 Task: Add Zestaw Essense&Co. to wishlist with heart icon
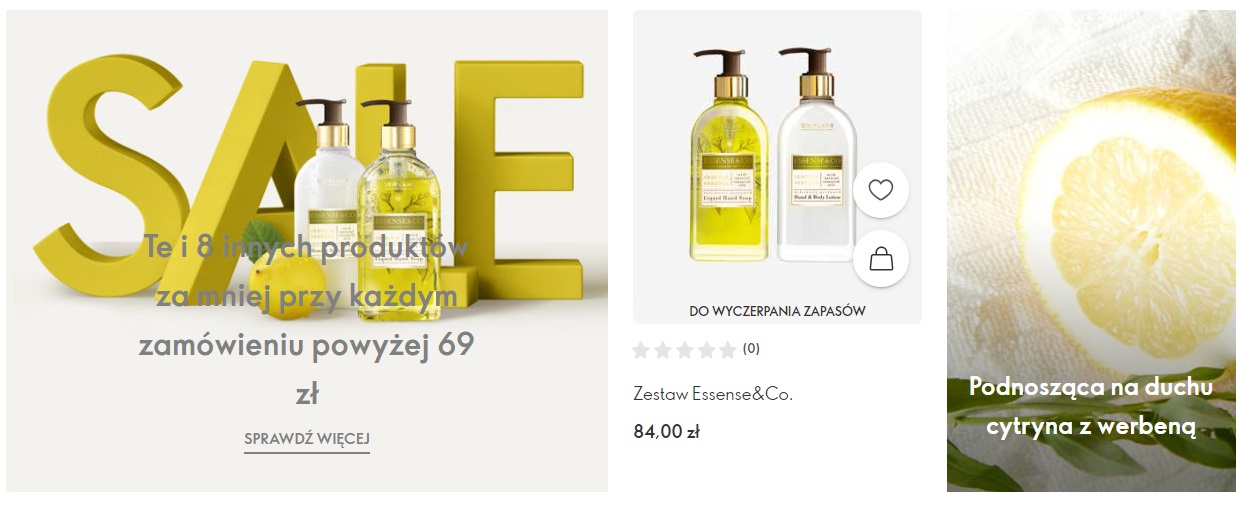click(x=880, y=190)
